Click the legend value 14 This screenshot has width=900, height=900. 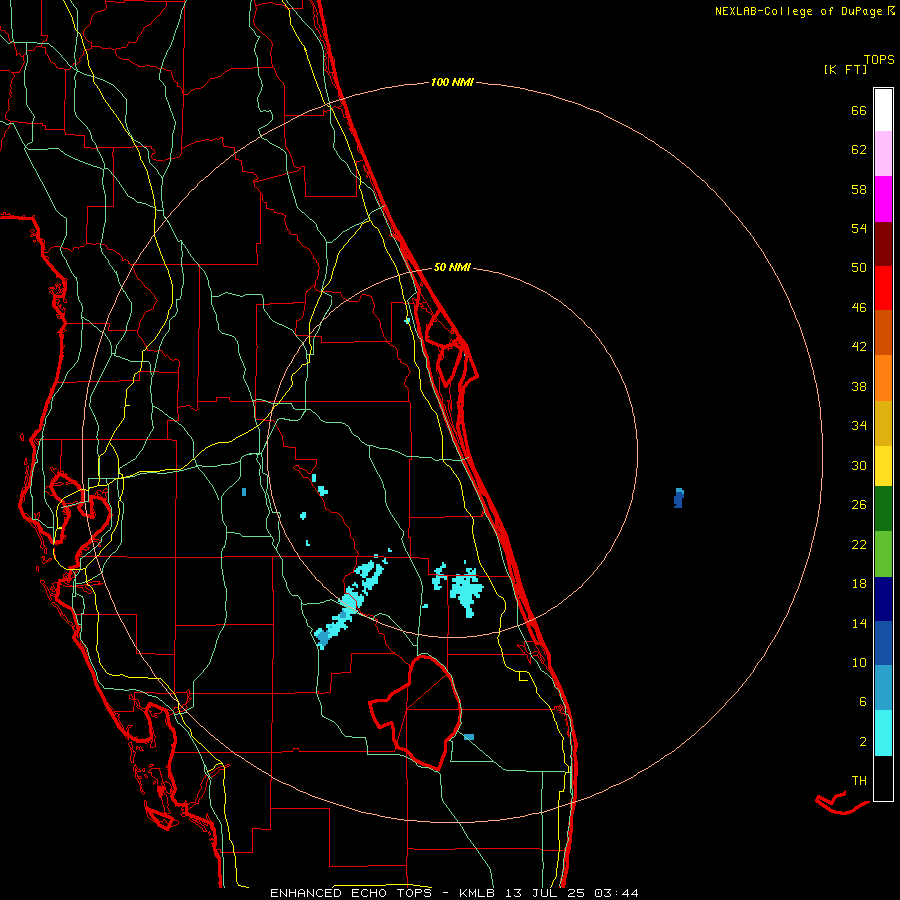pyautogui.click(x=859, y=623)
